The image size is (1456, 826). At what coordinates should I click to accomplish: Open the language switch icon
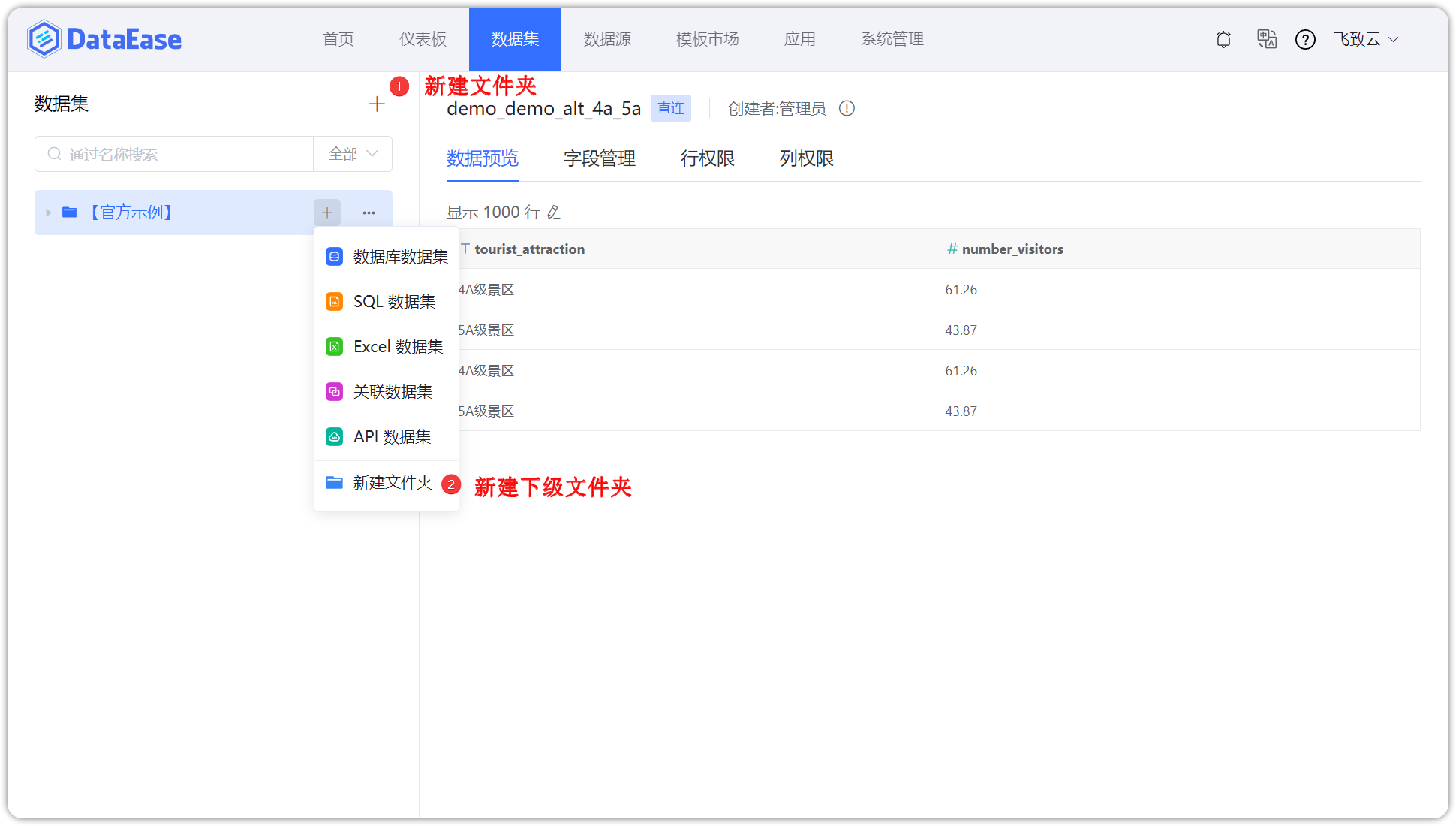(1267, 39)
